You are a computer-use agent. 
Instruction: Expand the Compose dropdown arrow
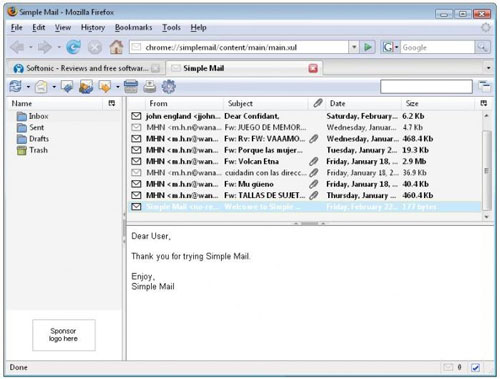pos(54,87)
